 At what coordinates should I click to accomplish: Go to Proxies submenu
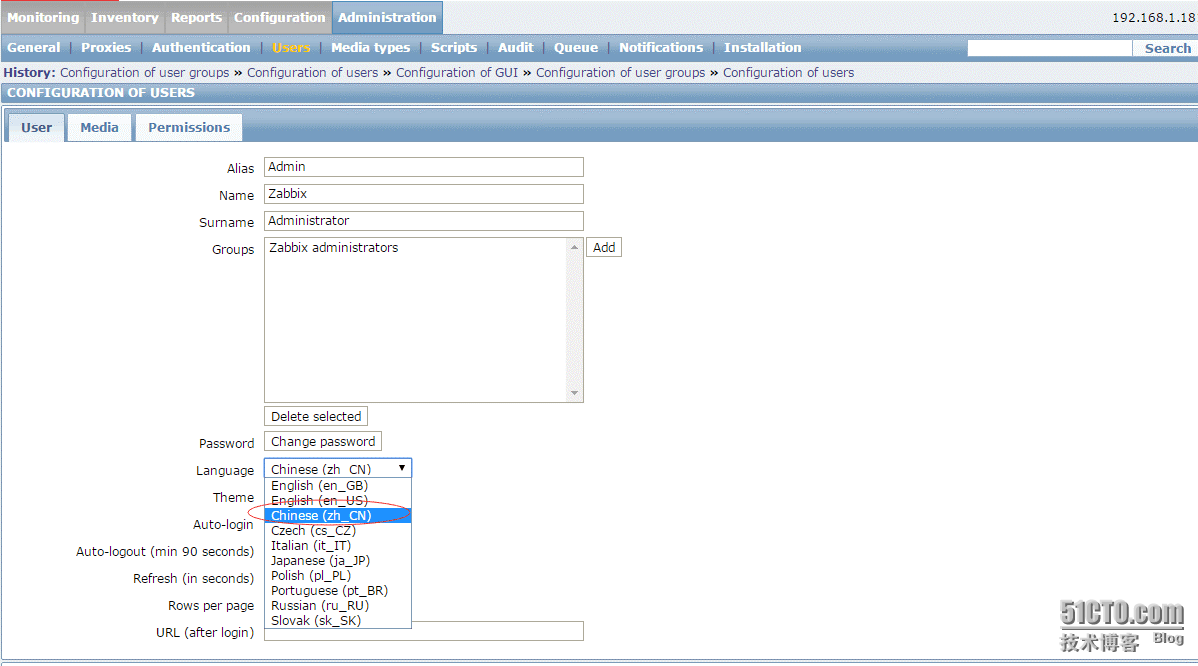coord(106,47)
